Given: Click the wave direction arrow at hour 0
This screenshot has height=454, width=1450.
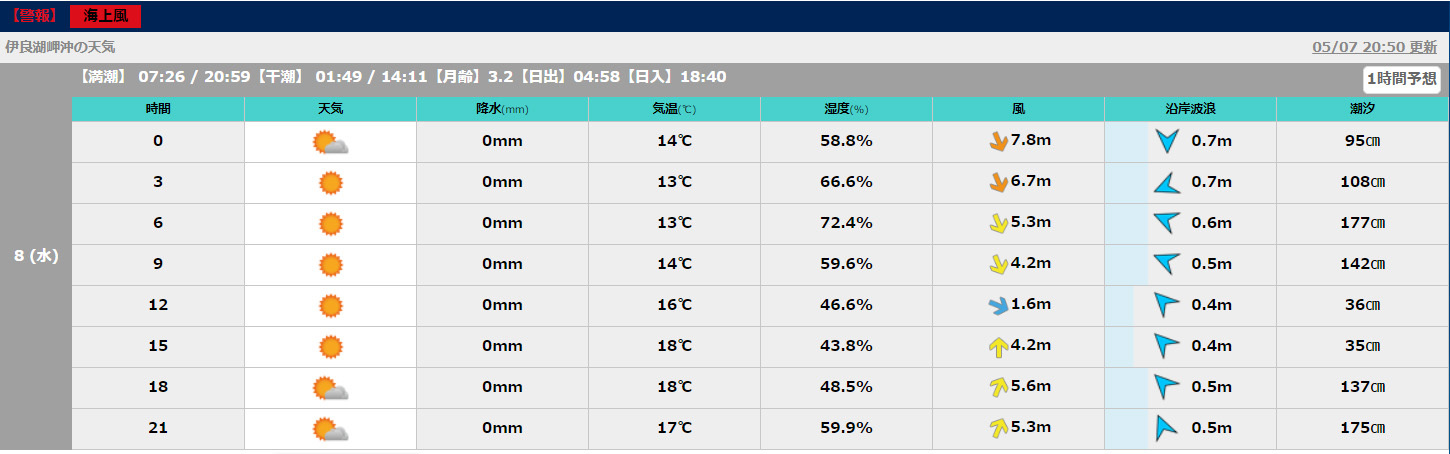Looking at the screenshot, I should [1166, 142].
